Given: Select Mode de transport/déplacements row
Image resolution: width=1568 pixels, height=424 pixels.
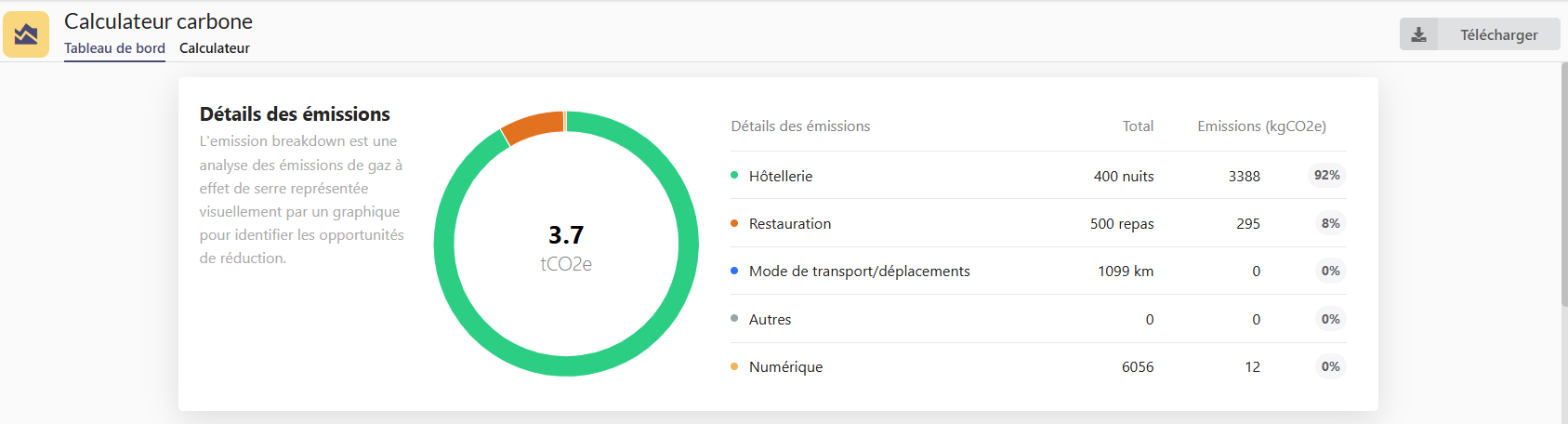Looking at the screenshot, I should [859, 271].
